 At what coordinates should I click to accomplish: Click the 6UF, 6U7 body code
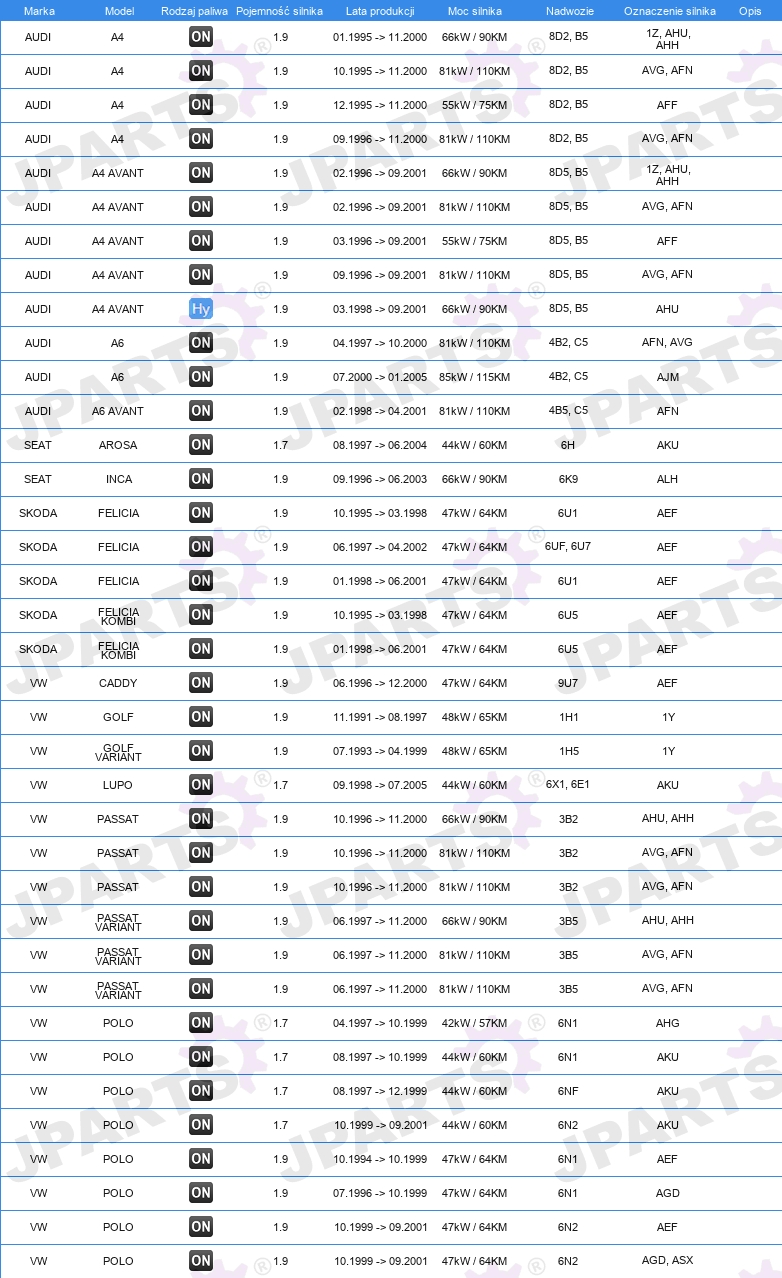coord(568,546)
